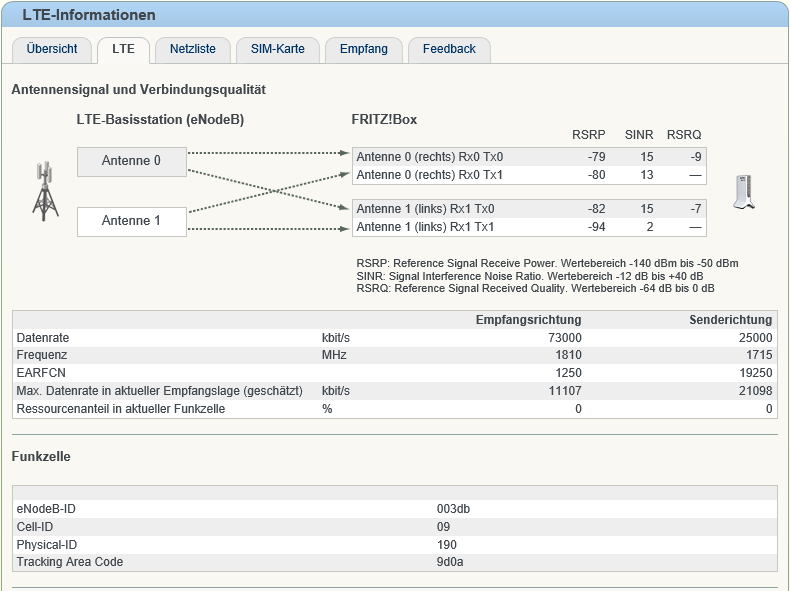Click the SINR value 13

[x=647, y=175]
